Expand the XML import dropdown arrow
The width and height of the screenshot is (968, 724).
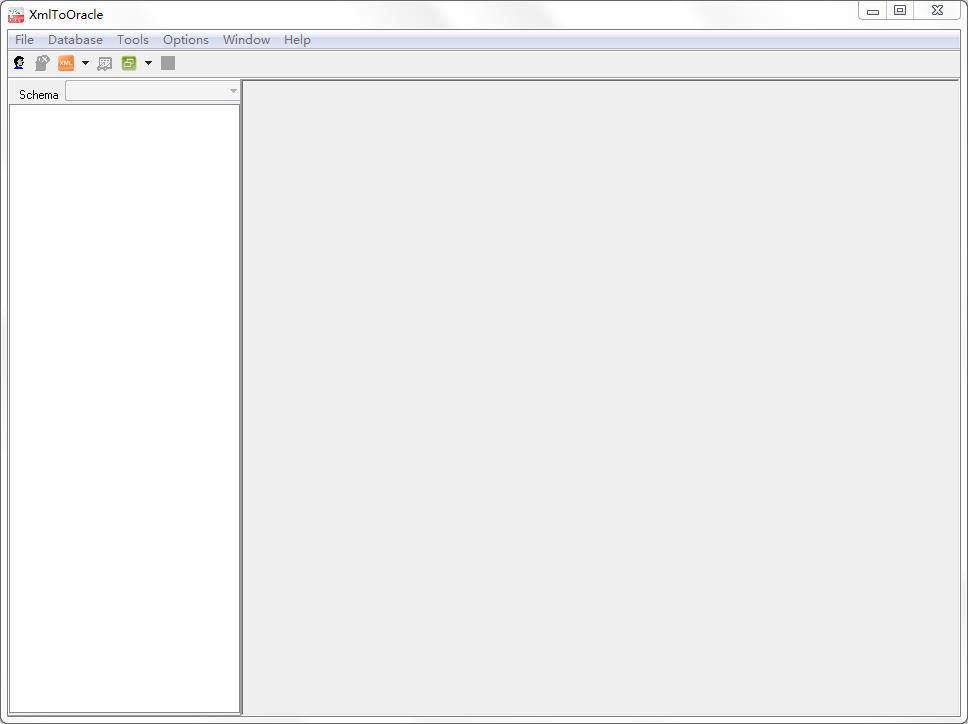pos(85,63)
